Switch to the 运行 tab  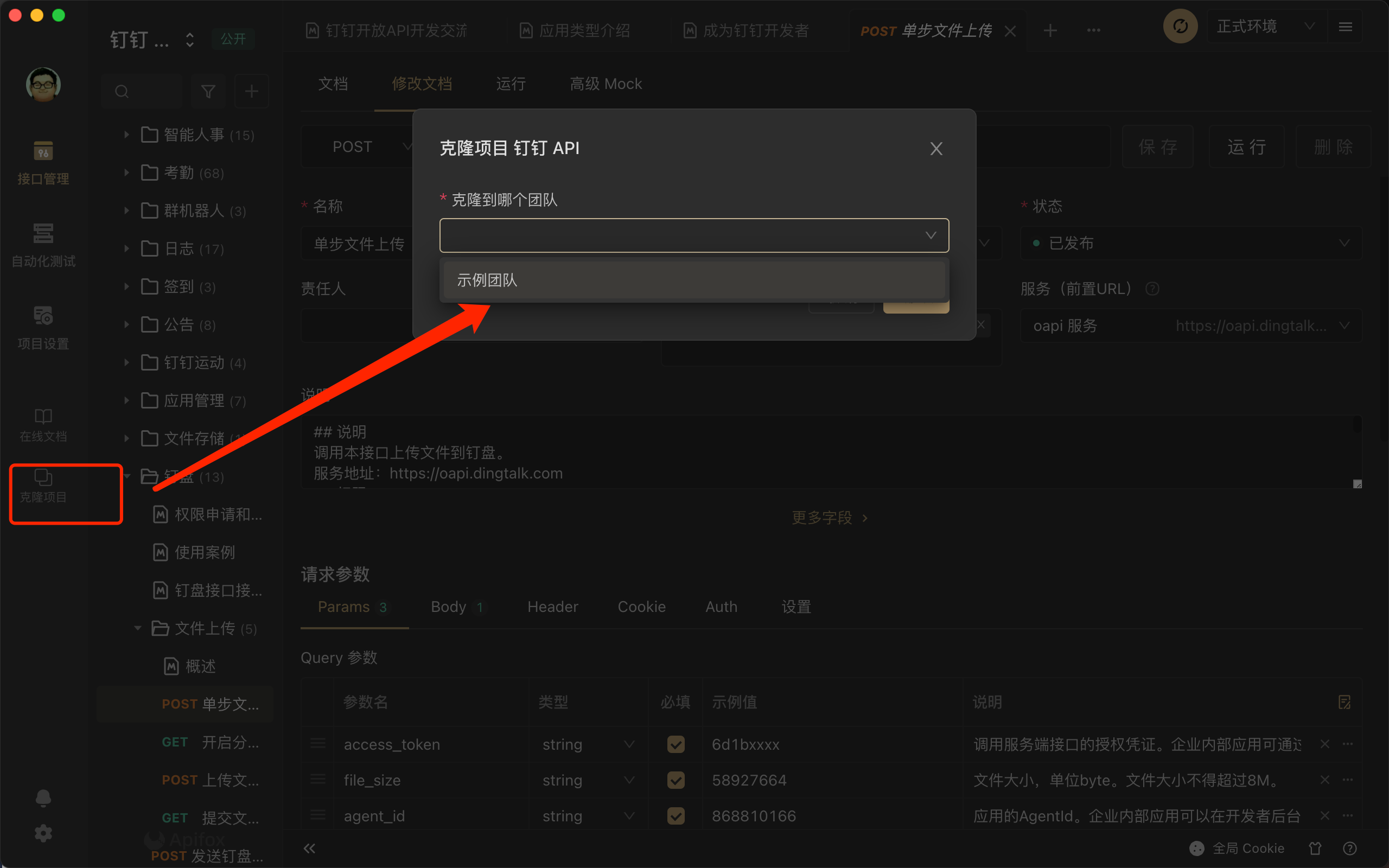(x=510, y=84)
